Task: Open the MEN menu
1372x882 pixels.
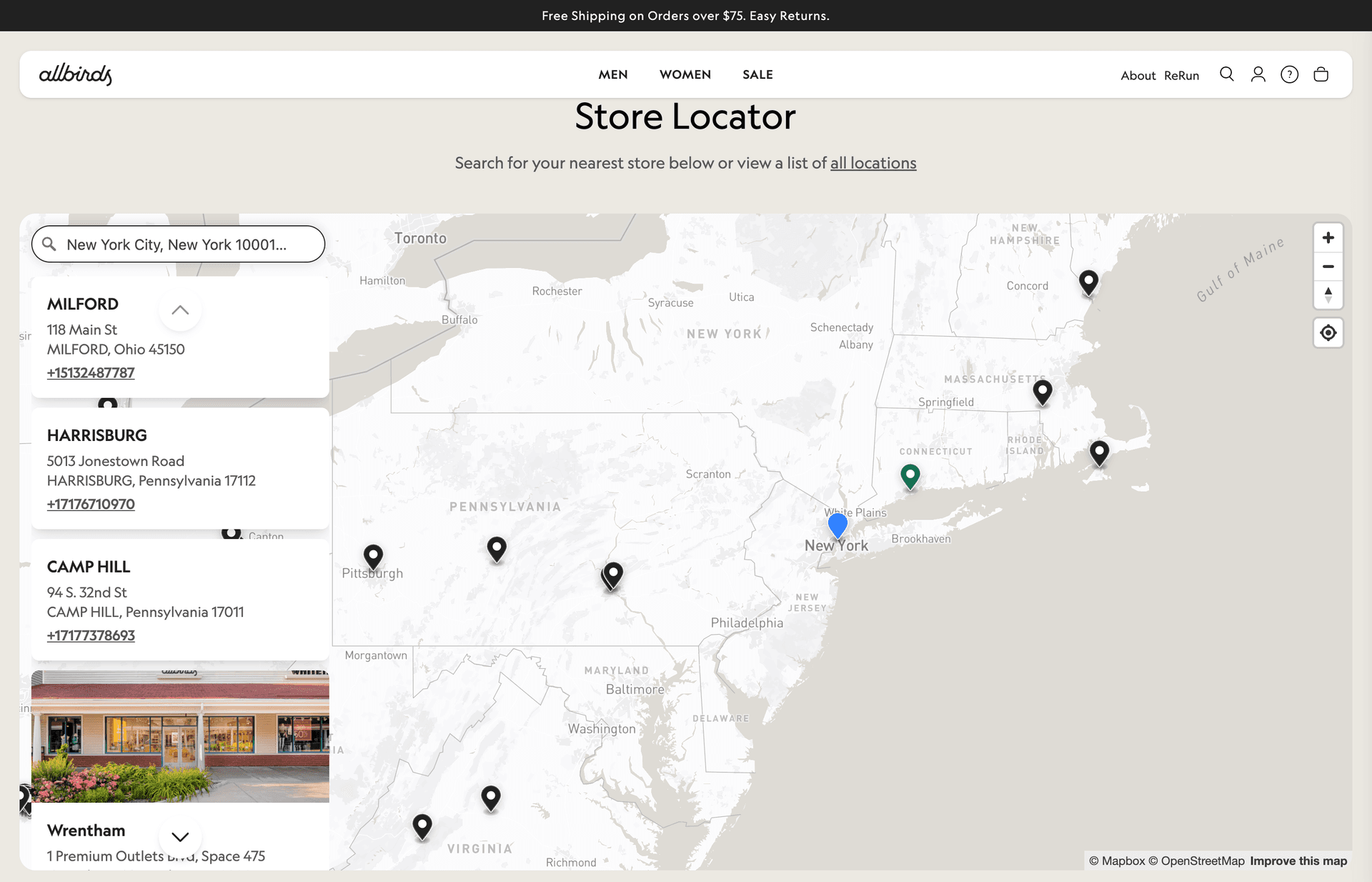Action: pyautogui.click(x=613, y=74)
